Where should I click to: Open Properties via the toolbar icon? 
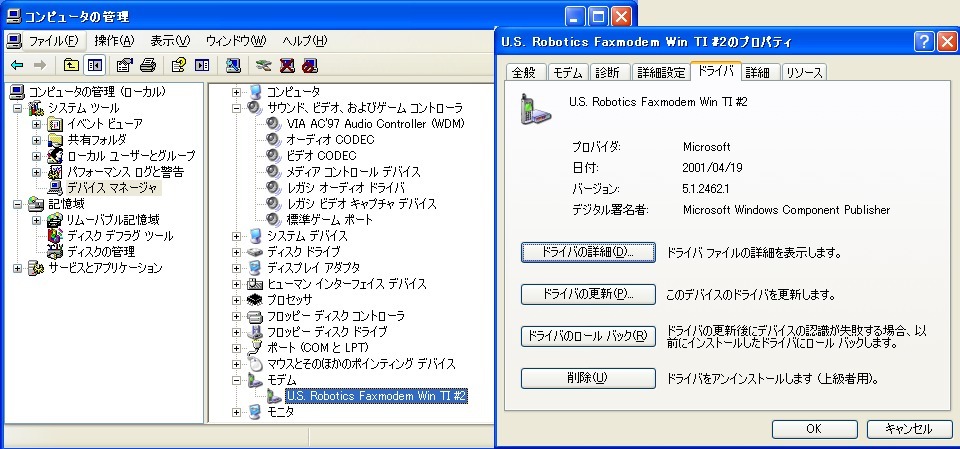[124, 65]
